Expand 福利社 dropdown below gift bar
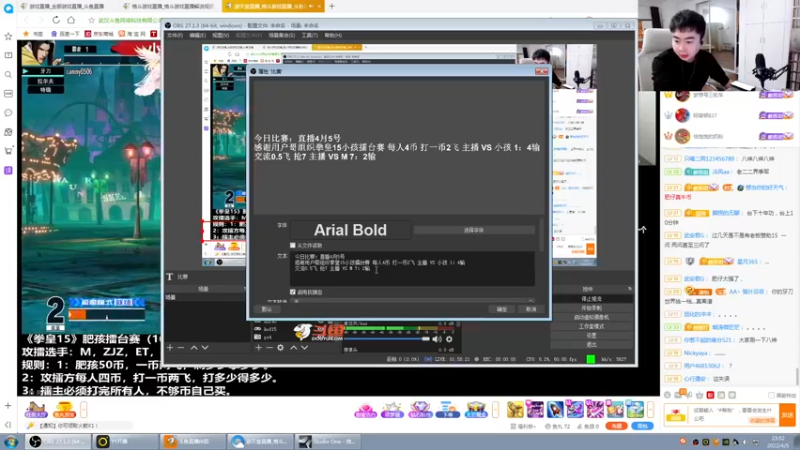Image resolution: width=800 pixels, height=450 pixels. tap(523, 426)
